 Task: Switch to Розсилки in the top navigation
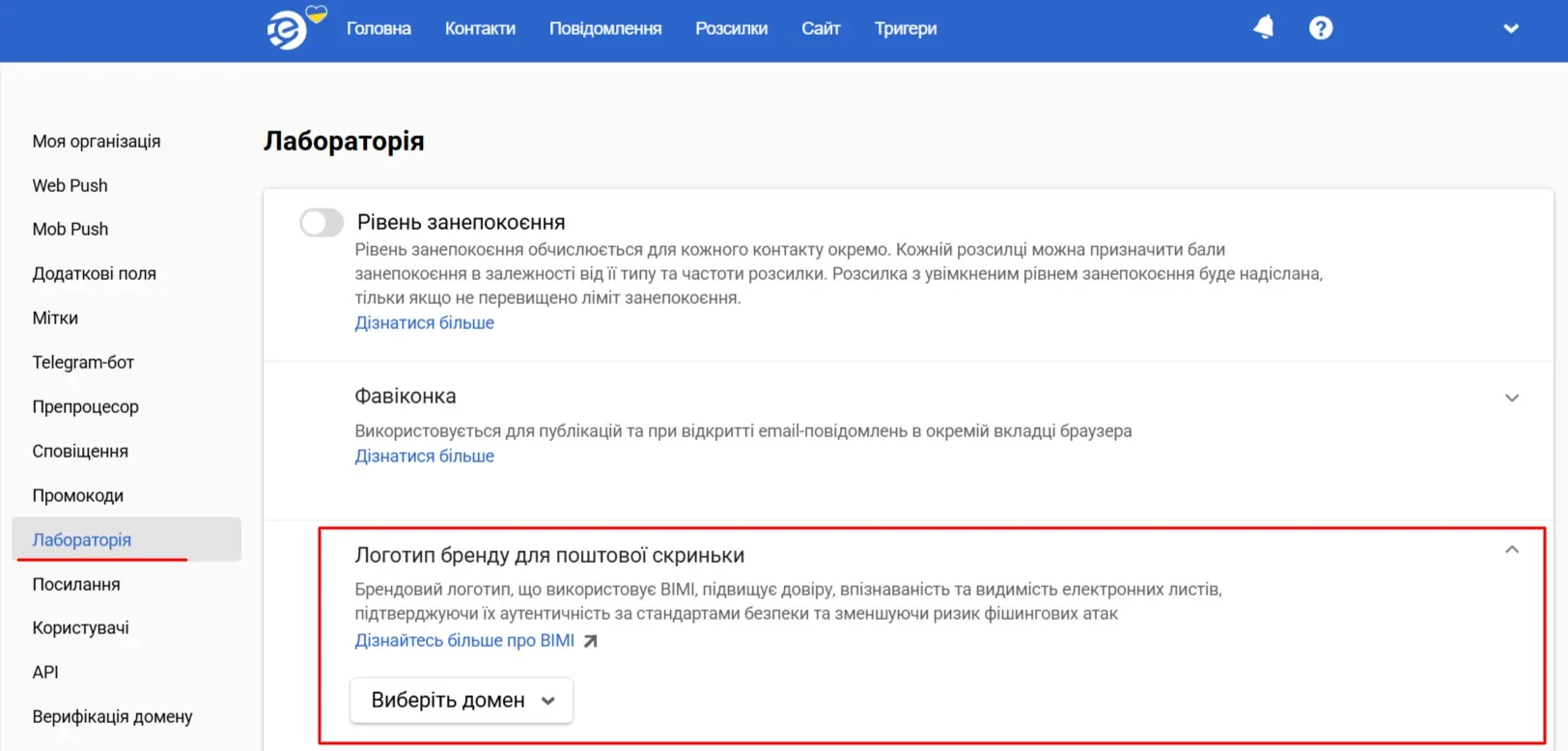coord(731,29)
